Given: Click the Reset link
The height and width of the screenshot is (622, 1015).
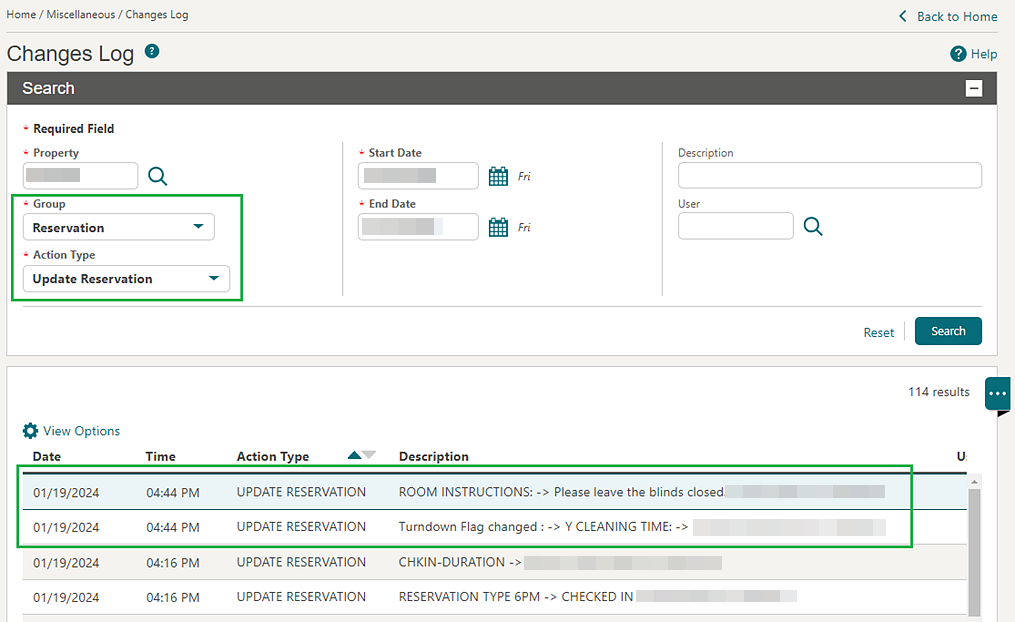Looking at the screenshot, I should (878, 333).
